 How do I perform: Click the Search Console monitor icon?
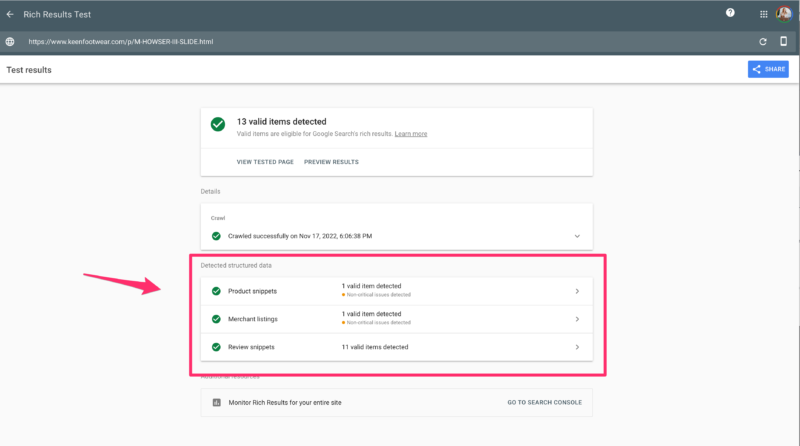click(x=216, y=402)
